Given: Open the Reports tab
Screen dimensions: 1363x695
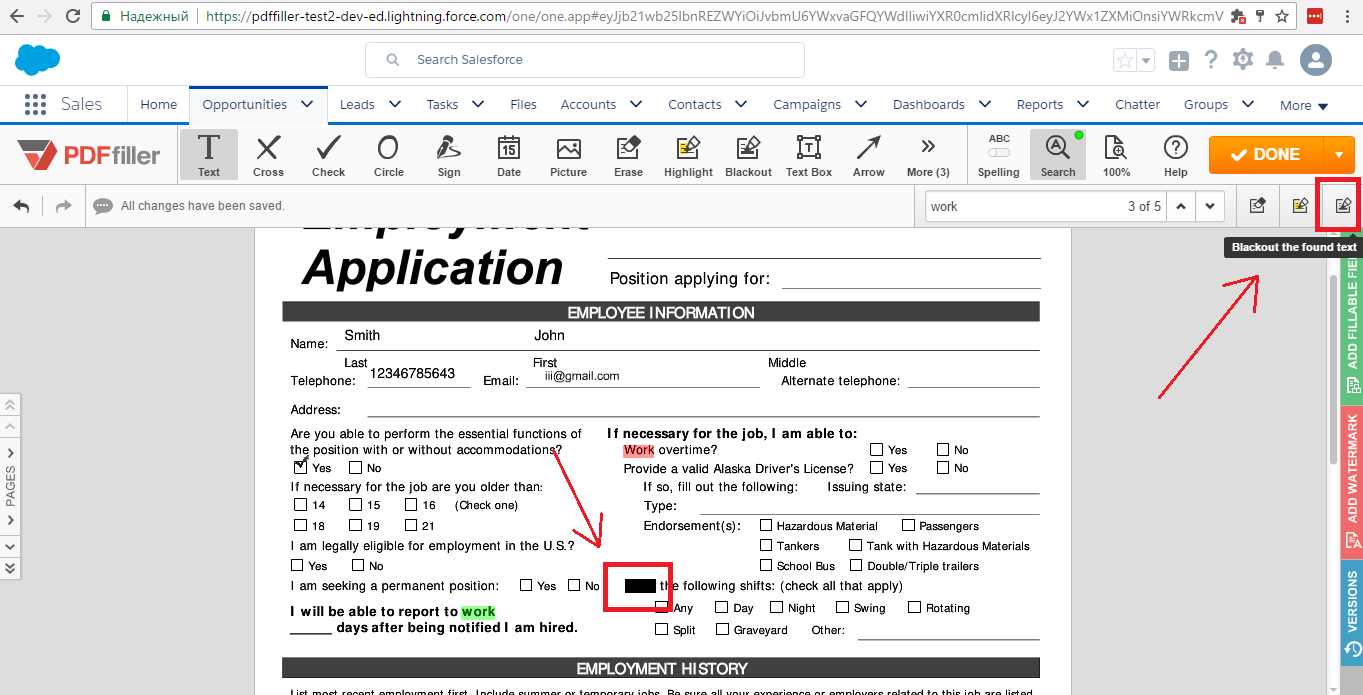Looking at the screenshot, I should click(1040, 104).
